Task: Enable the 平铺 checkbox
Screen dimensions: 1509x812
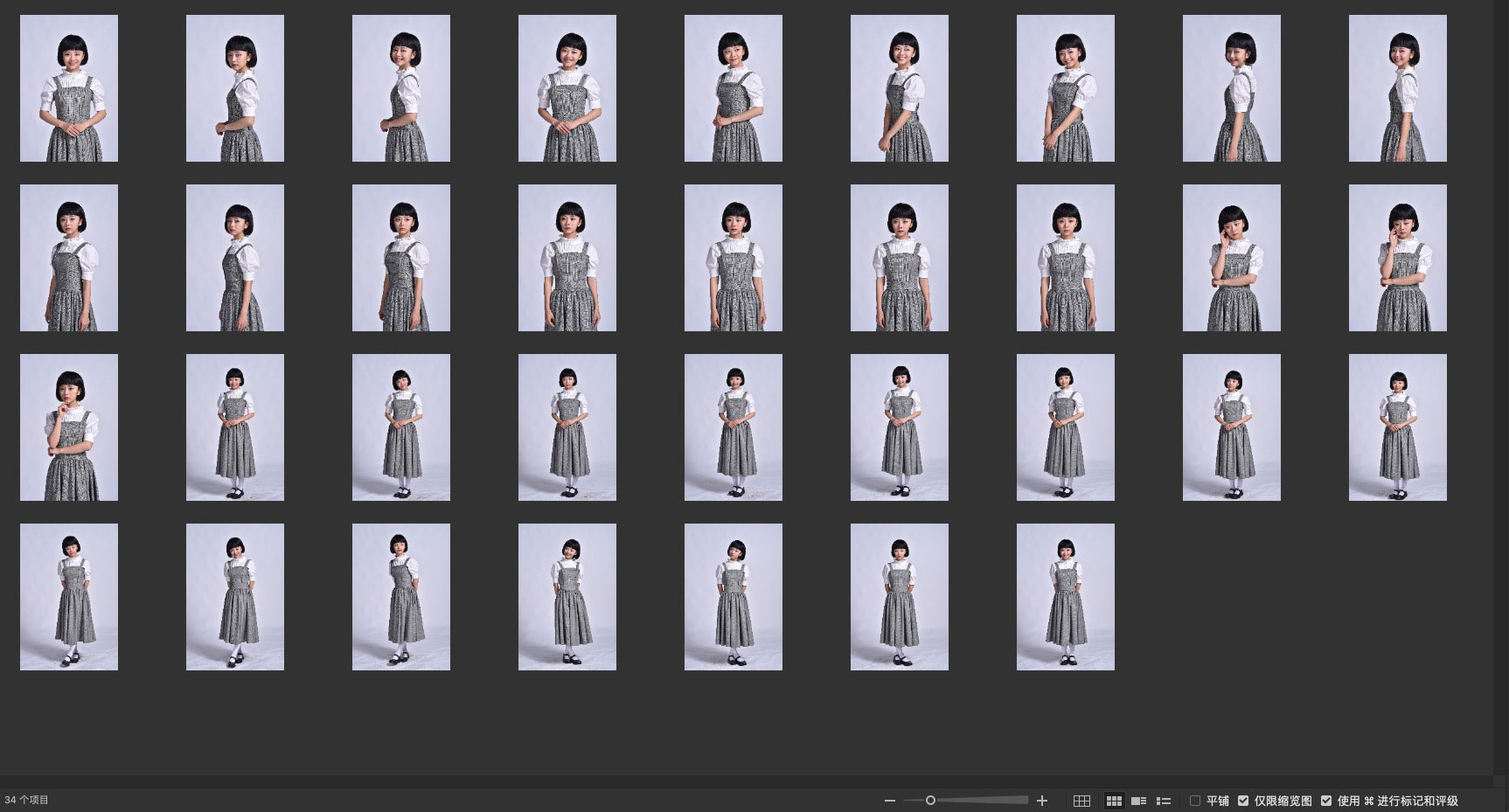Action: click(1195, 801)
